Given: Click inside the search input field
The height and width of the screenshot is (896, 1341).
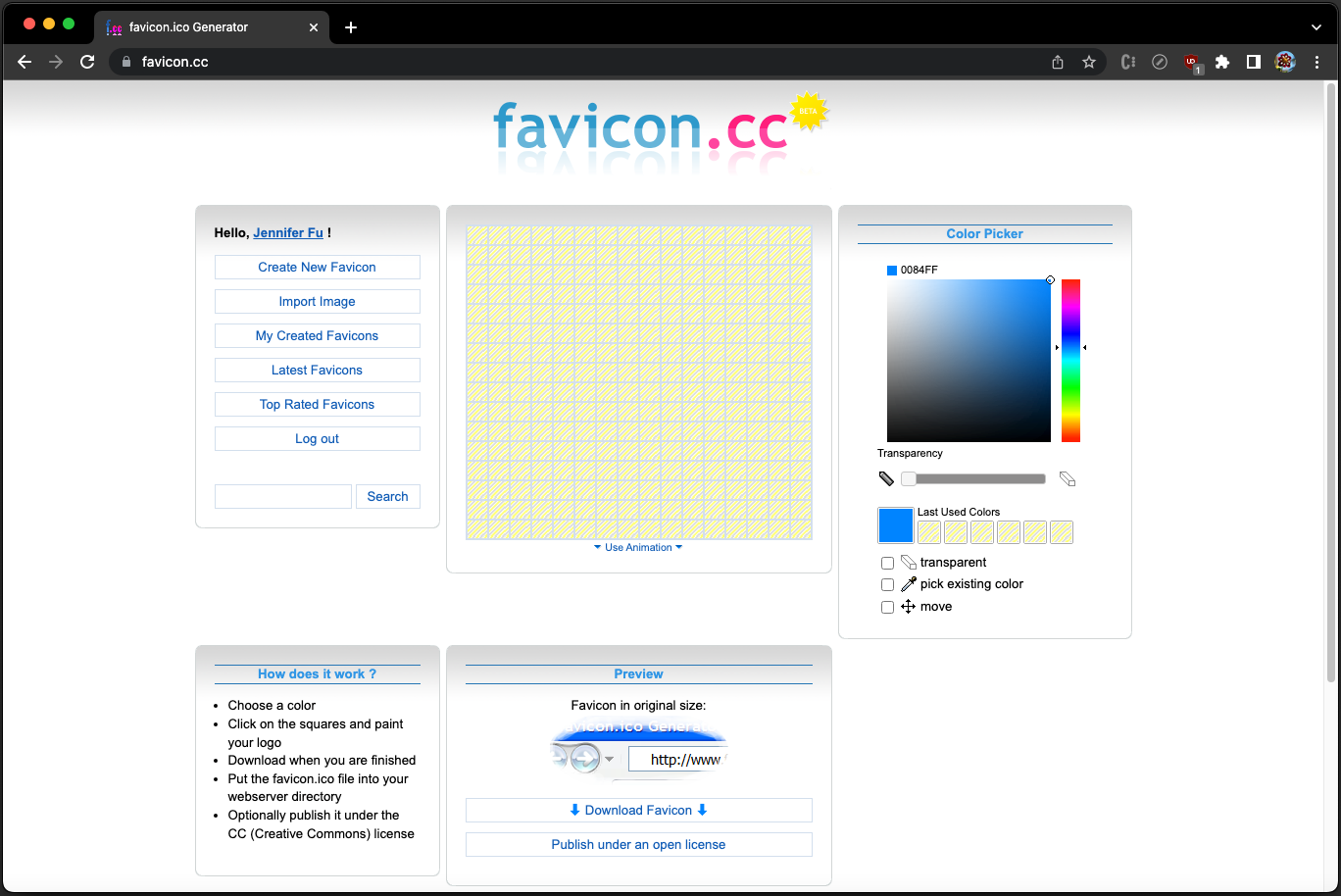Looking at the screenshot, I should click(282, 496).
